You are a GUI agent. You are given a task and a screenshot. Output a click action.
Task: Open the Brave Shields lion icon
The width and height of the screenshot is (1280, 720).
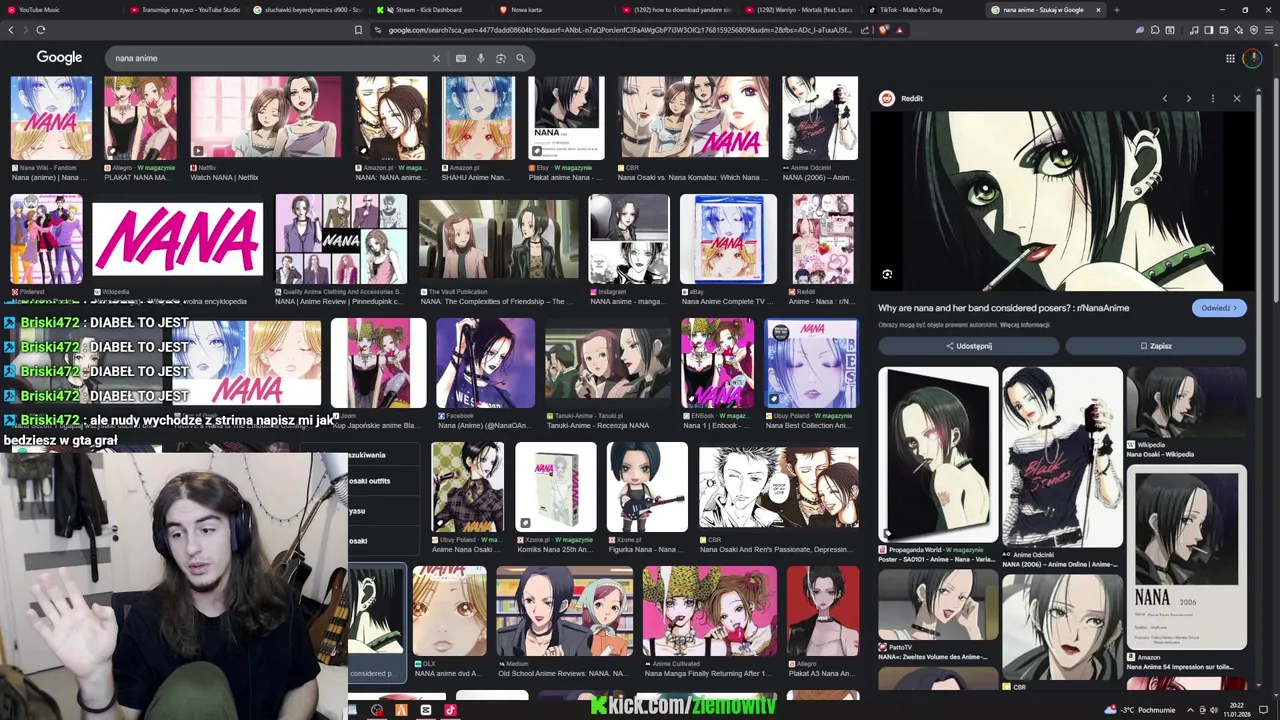(x=884, y=30)
